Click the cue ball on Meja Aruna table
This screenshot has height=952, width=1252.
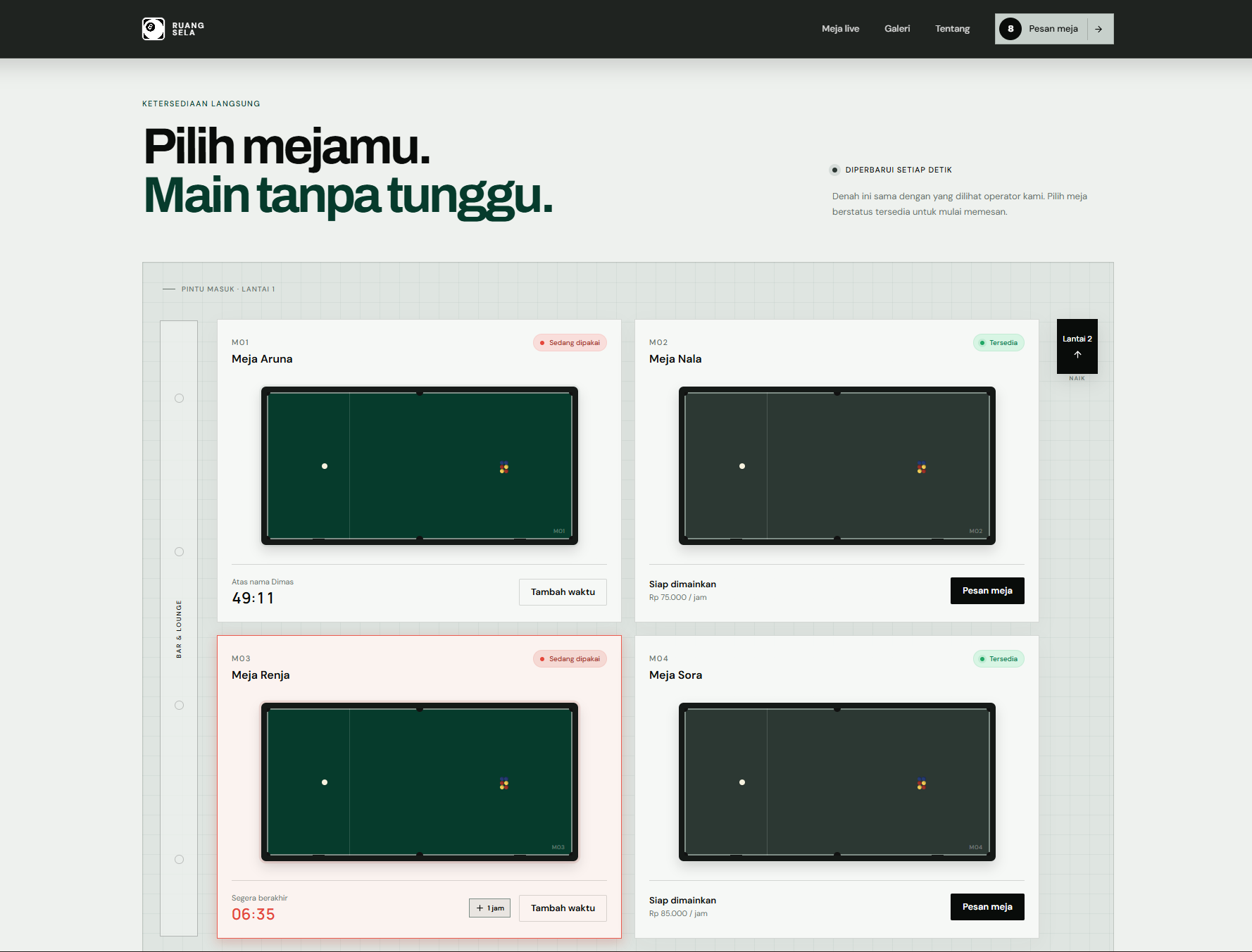(x=325, y=466)
